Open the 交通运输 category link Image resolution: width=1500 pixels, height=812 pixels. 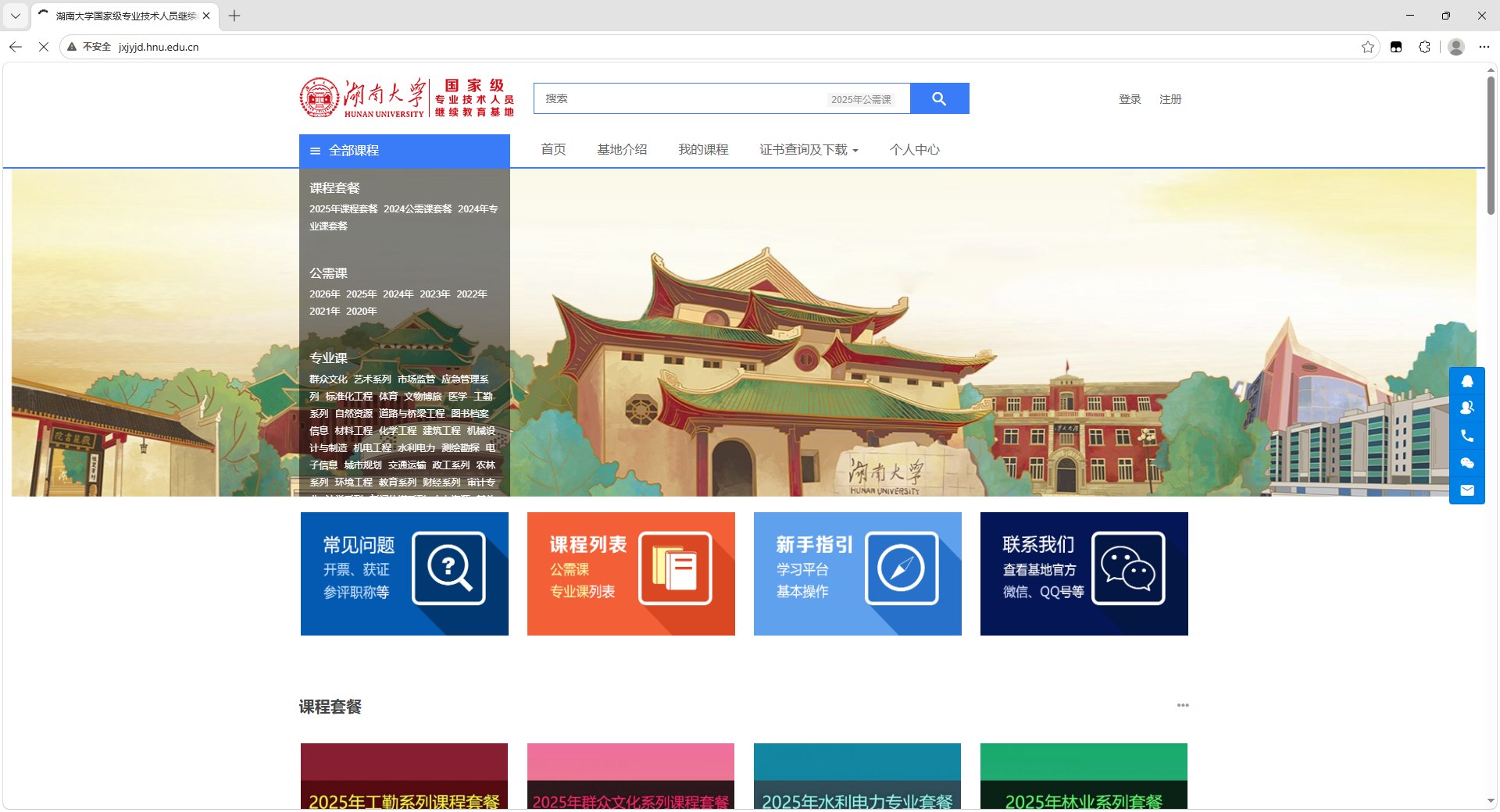[x=407, y=465]
